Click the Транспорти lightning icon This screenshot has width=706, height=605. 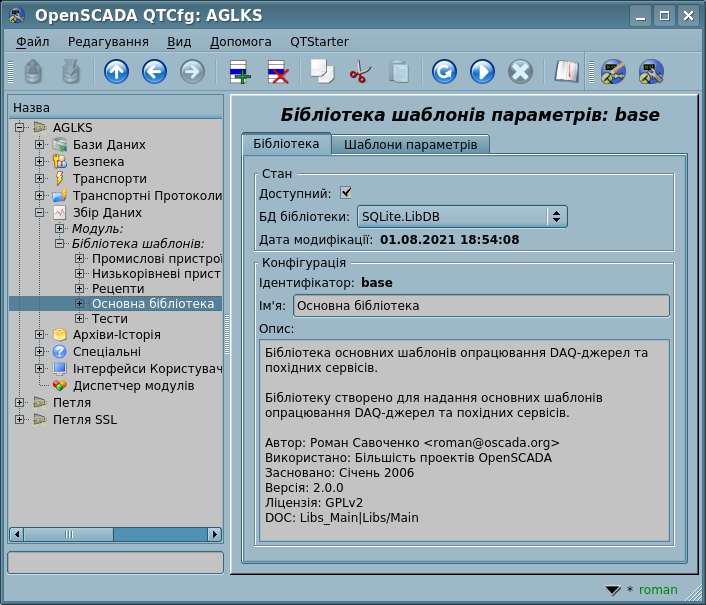pyautogui.click(x=59, y=179)
